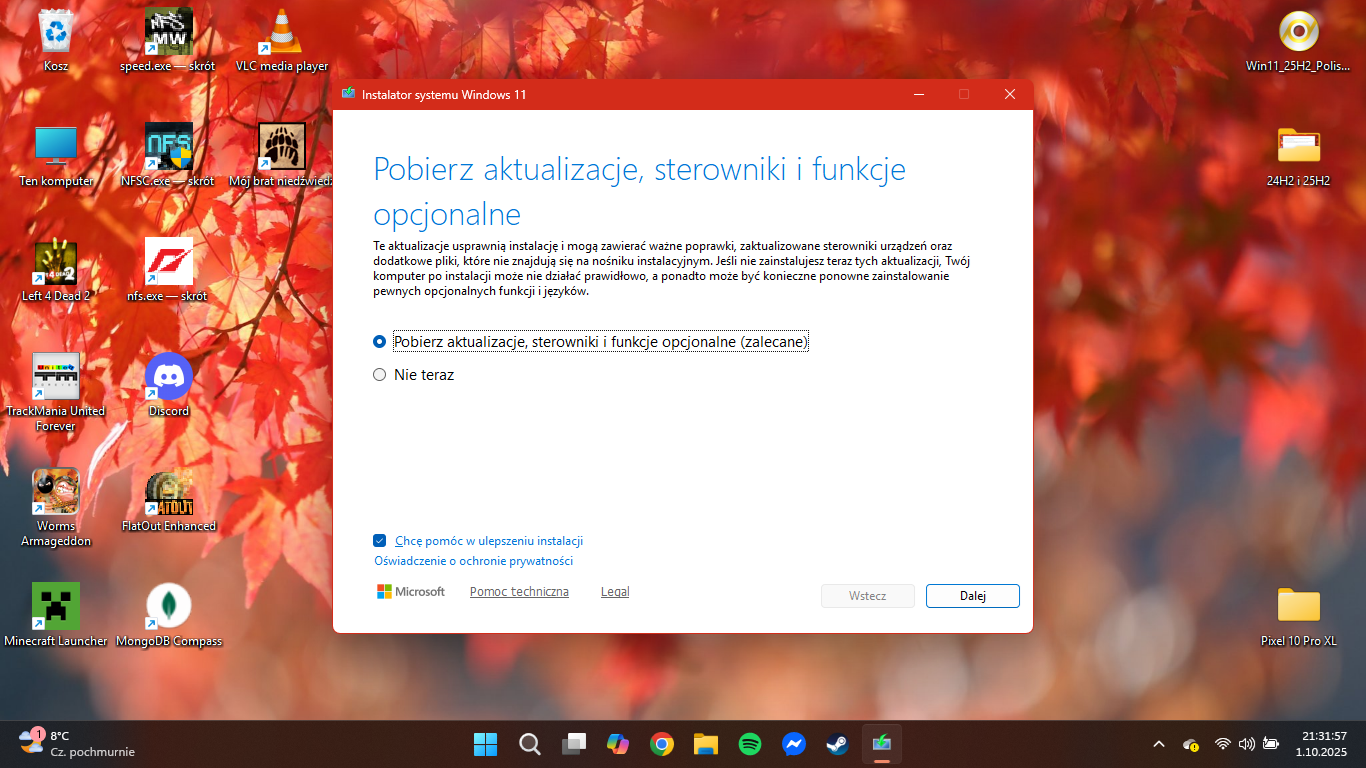This screenshot has width=1366, height=768.
Task: Launch Google Chrome from the taskbar
Action: (x=661, y=744)
